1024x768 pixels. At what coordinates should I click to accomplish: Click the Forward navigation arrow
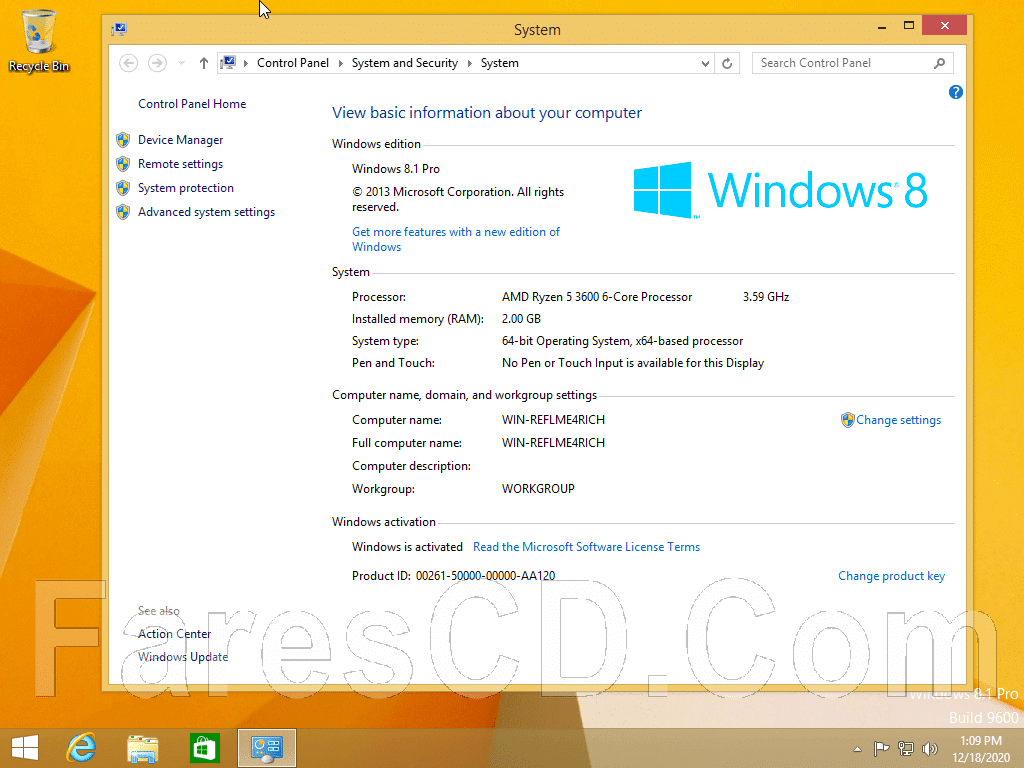coord(157,63)
